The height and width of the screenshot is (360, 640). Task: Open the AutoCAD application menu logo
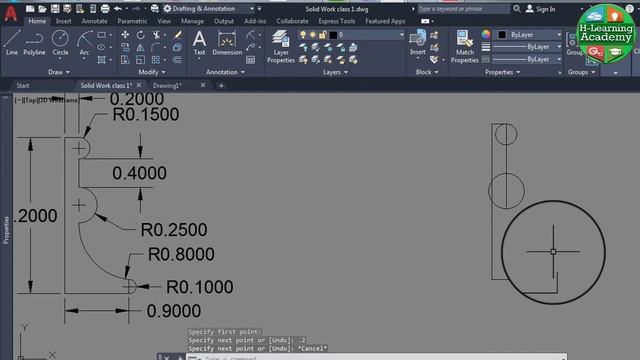[x=11, y=13]
